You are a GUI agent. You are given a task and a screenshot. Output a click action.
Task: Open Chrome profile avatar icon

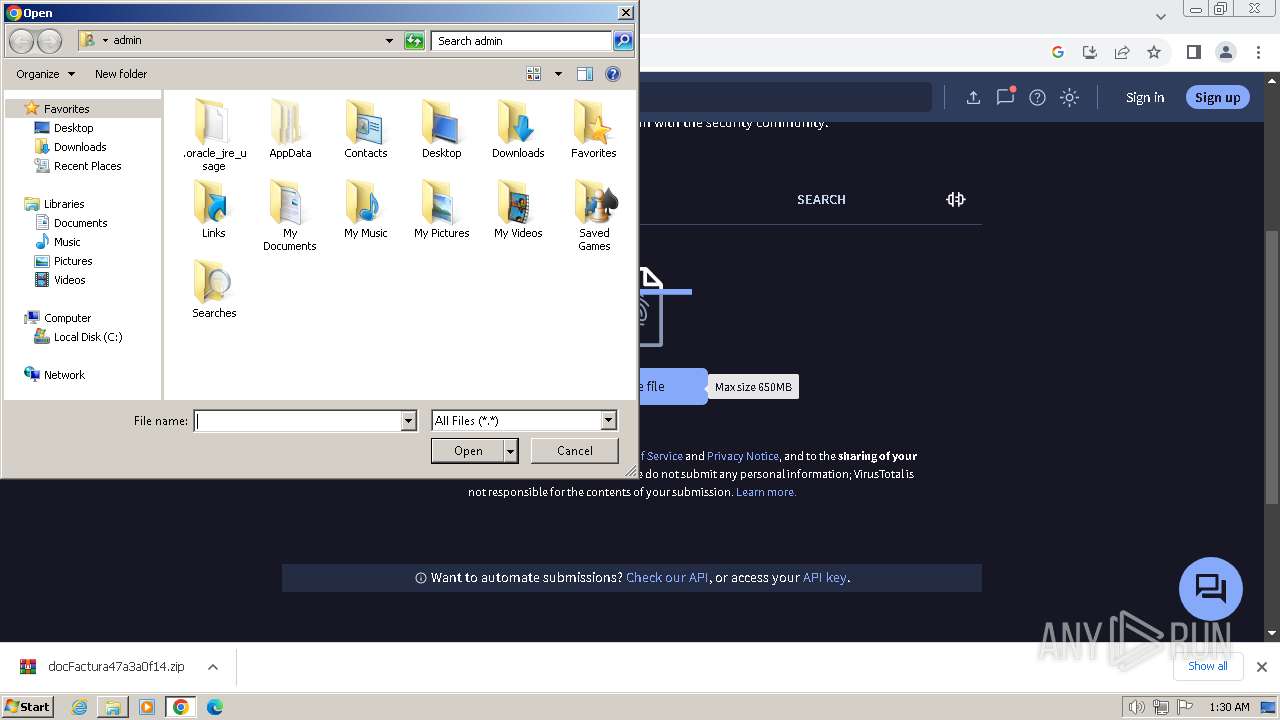tap(1225, 52)
